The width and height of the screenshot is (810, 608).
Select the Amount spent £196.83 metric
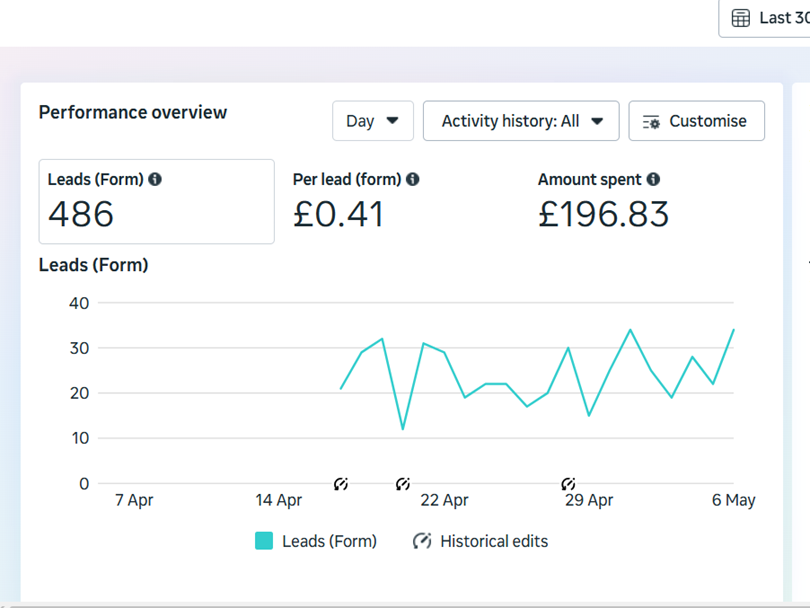click(x=603, y=201)
